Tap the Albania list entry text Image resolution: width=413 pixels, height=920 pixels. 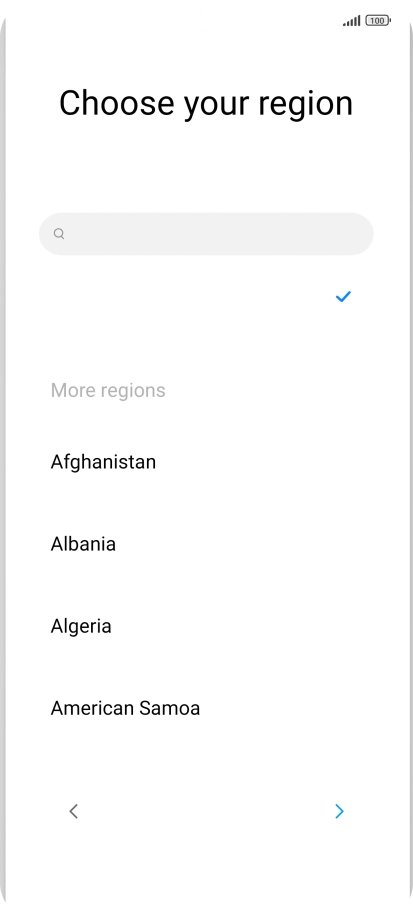pos(83,544)
